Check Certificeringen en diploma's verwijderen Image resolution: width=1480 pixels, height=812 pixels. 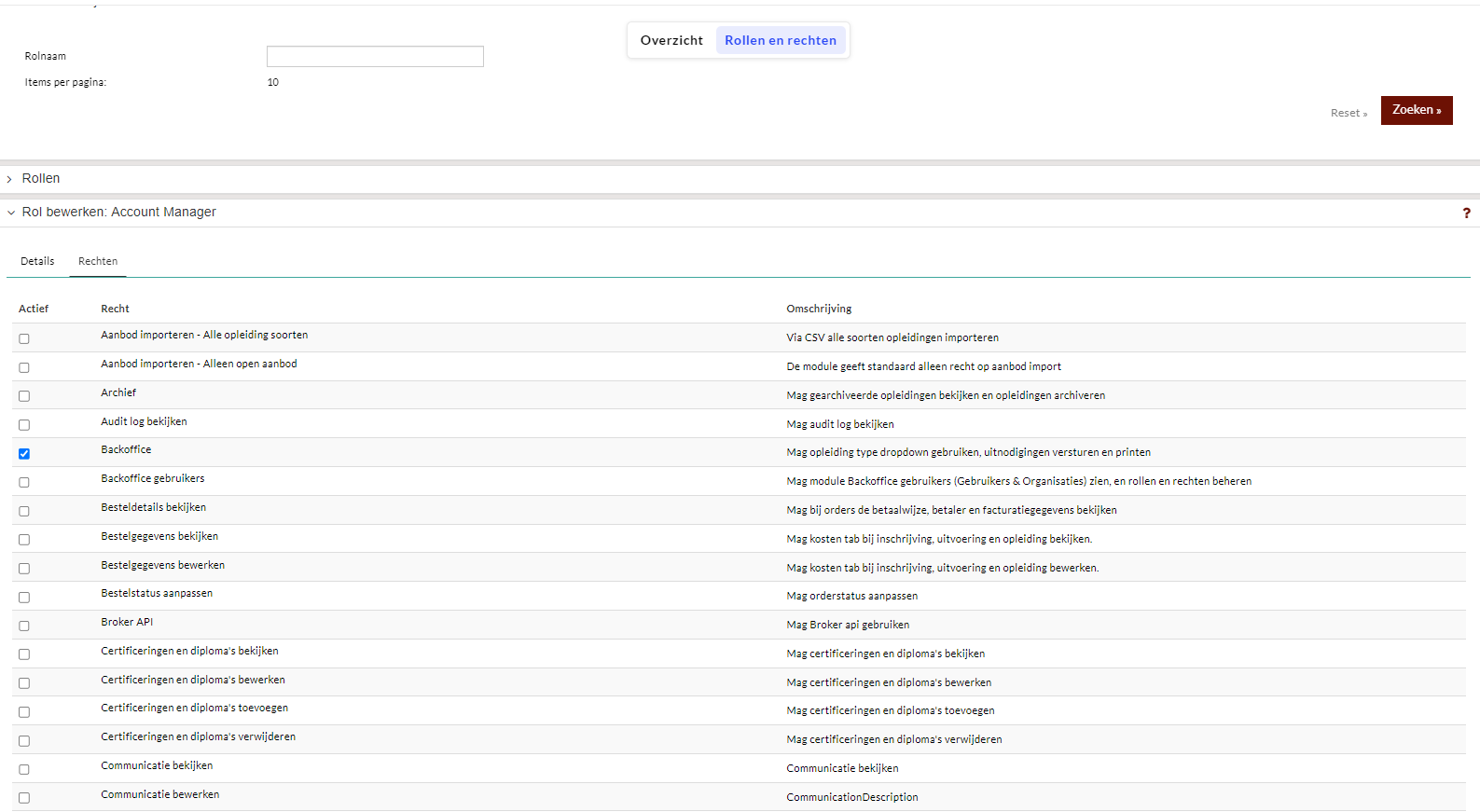point(24,741)
